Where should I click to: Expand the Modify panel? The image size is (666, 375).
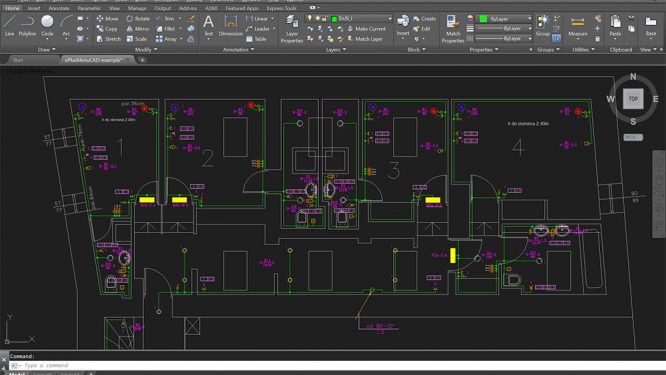(x=146, y=50)
